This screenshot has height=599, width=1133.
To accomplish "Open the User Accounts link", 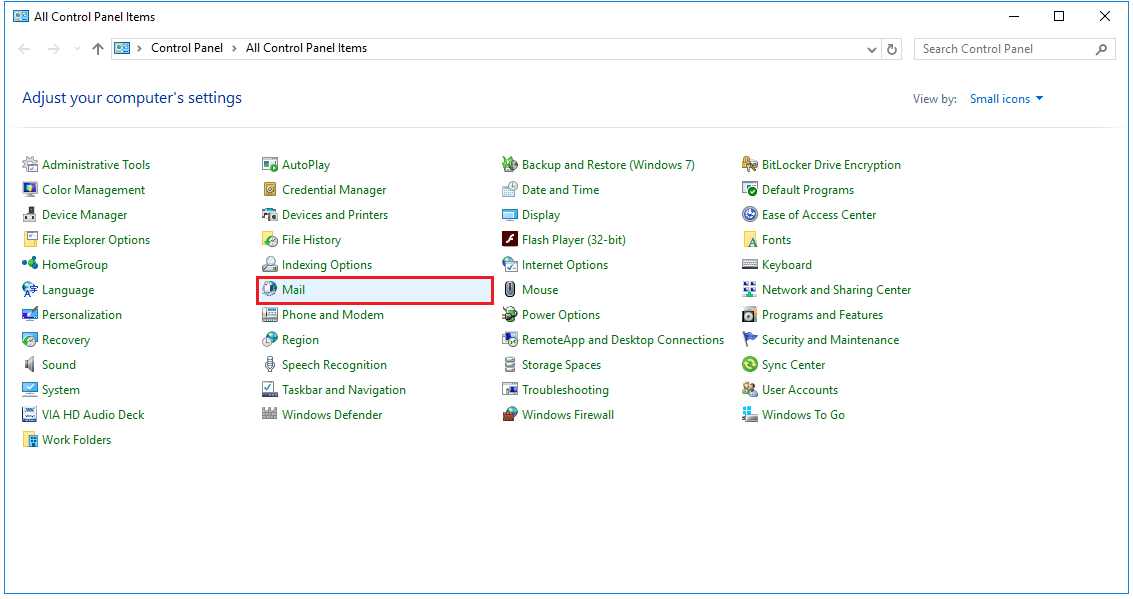I will click(799, 390).
